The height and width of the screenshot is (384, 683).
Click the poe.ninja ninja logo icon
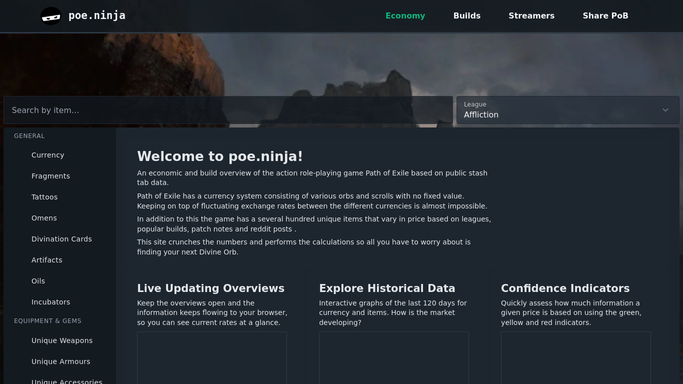(x=51, y=16)
